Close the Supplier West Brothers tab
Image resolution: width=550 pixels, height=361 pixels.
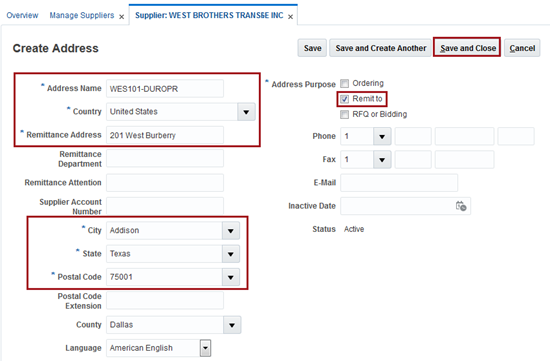(x=290, y=16)
